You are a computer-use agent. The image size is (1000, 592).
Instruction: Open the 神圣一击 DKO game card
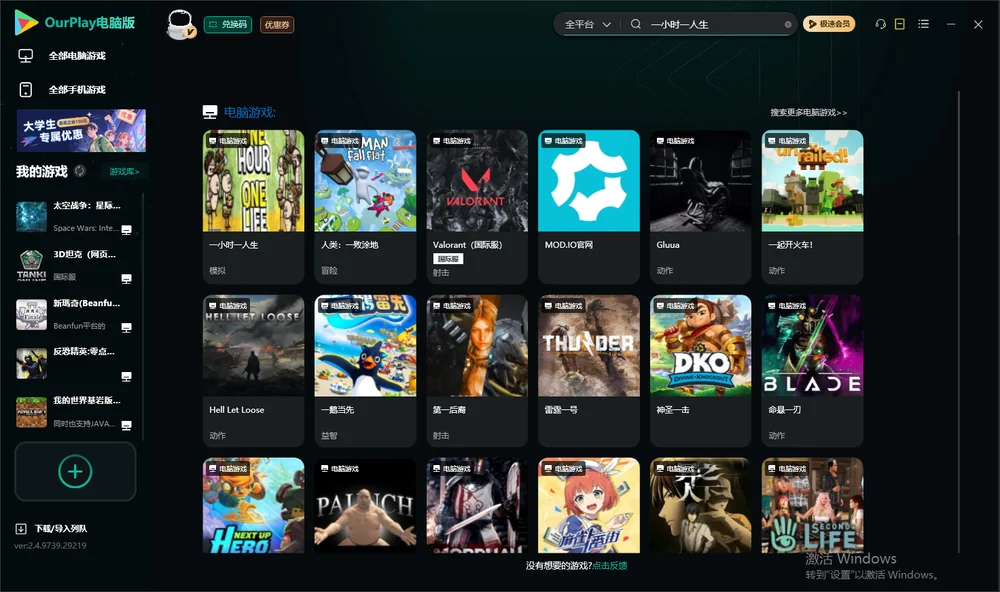(700, 371)
